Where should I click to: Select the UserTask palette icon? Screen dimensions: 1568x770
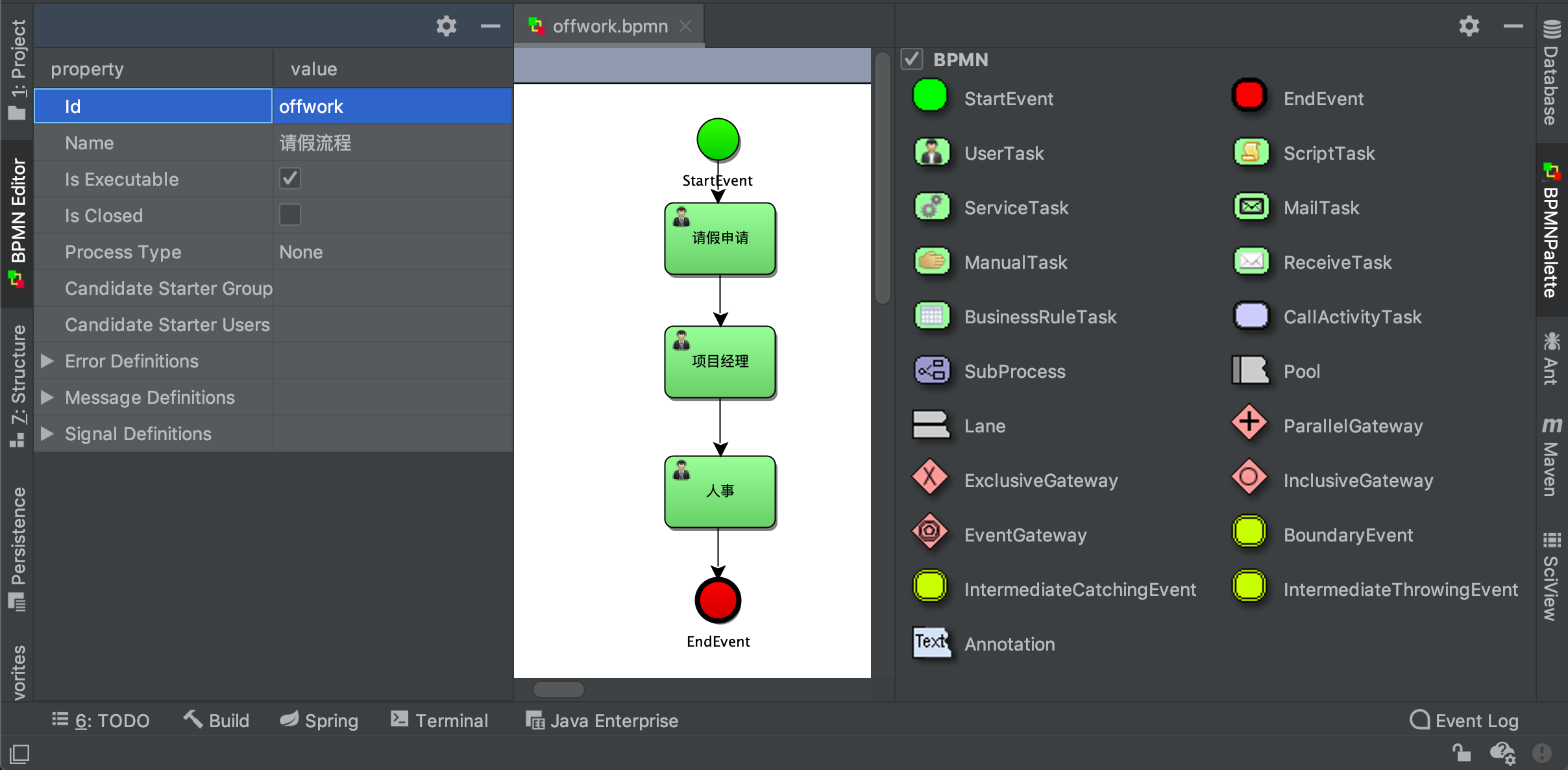932,153
